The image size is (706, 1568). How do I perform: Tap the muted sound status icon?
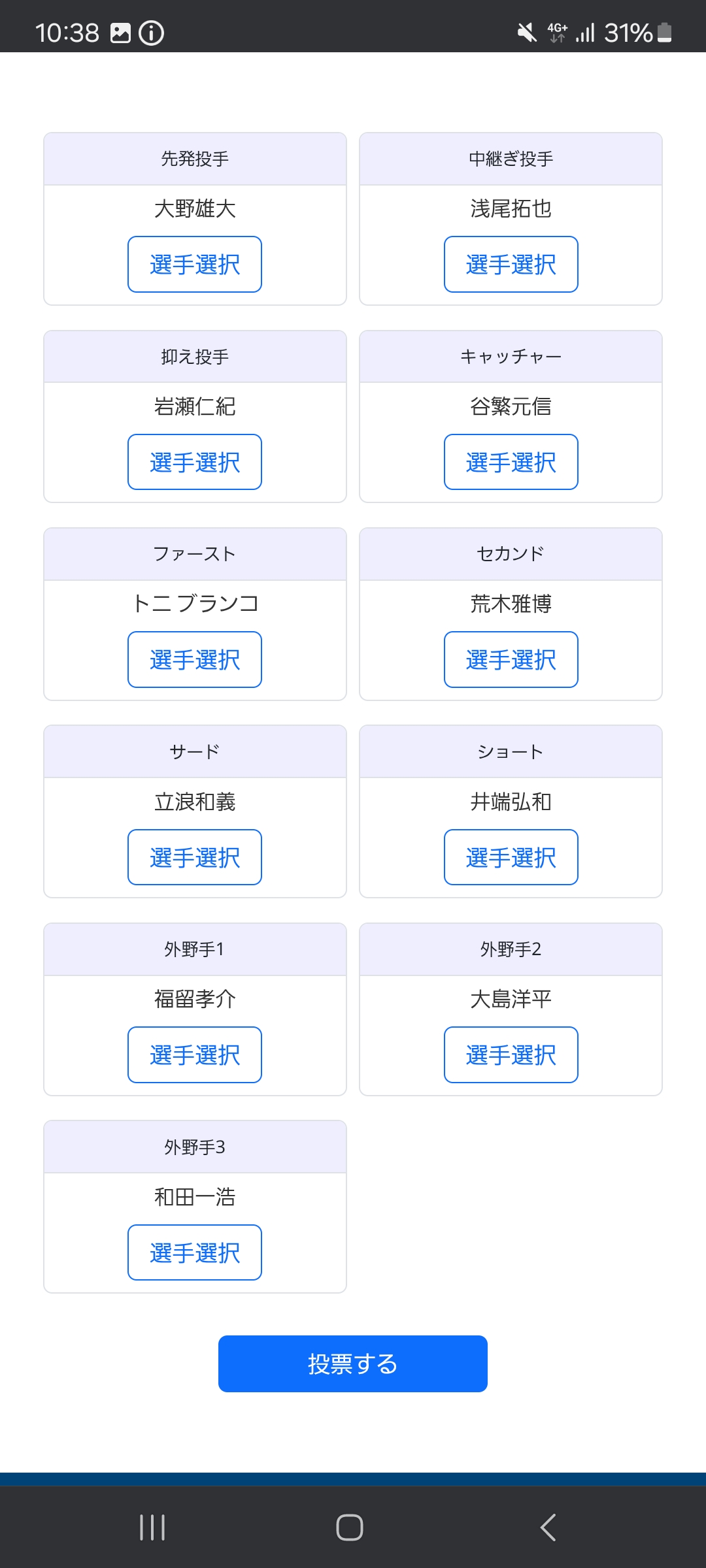(526, 33)
